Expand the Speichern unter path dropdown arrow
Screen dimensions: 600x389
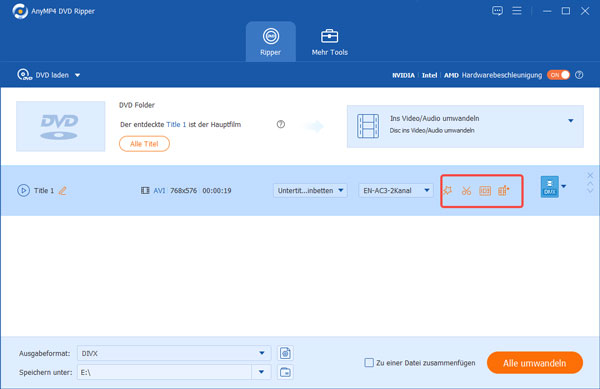[261, 372]
